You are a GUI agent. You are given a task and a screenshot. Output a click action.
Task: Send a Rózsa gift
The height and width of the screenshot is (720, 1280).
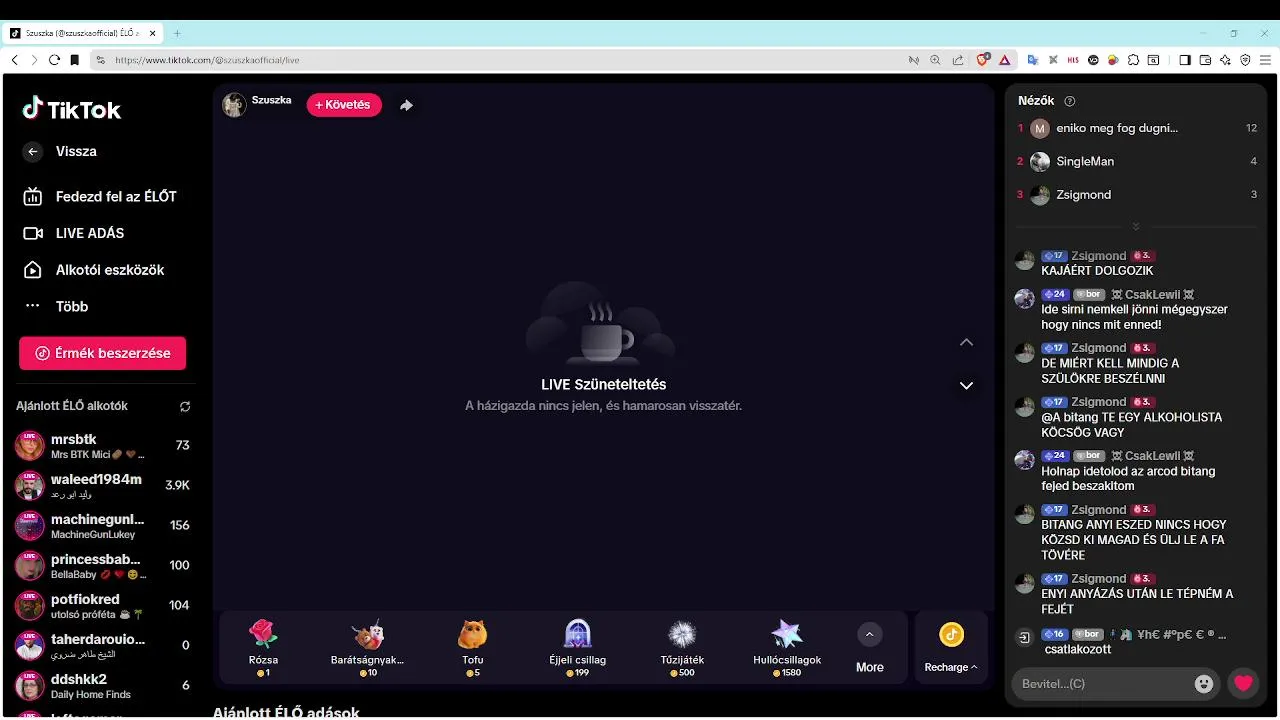click(x=263, y=647)
